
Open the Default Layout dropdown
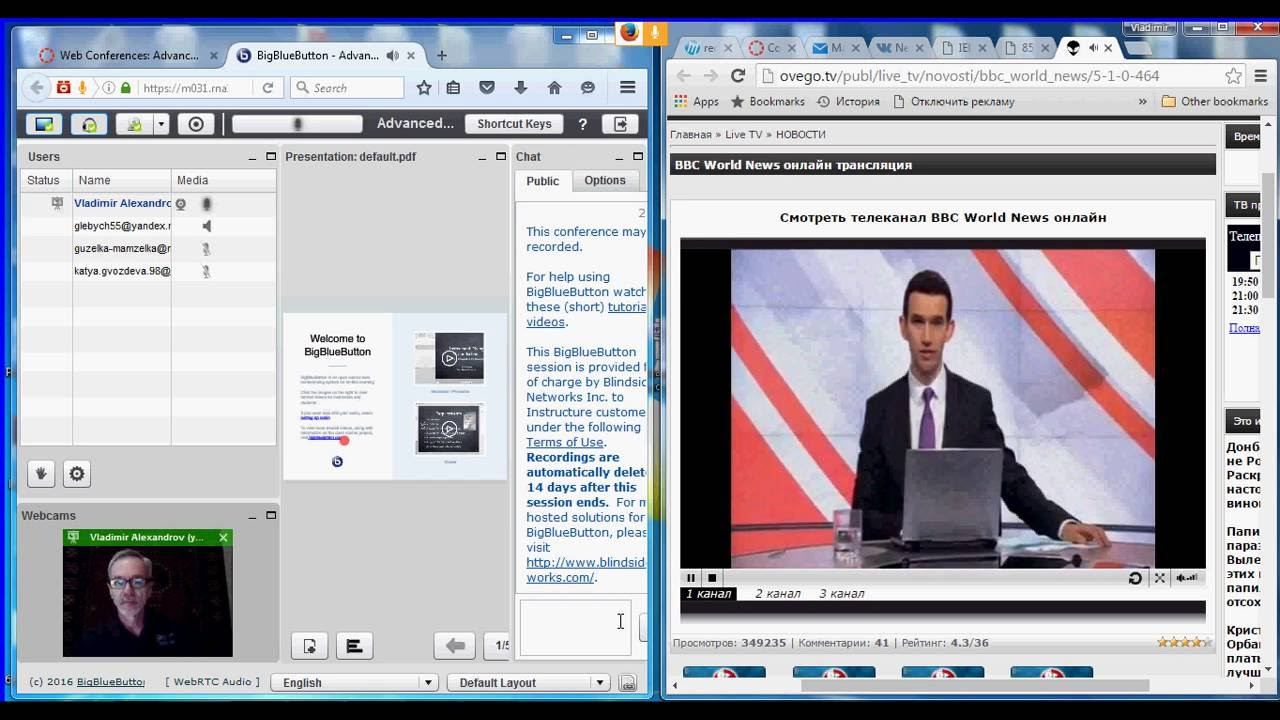528,683
